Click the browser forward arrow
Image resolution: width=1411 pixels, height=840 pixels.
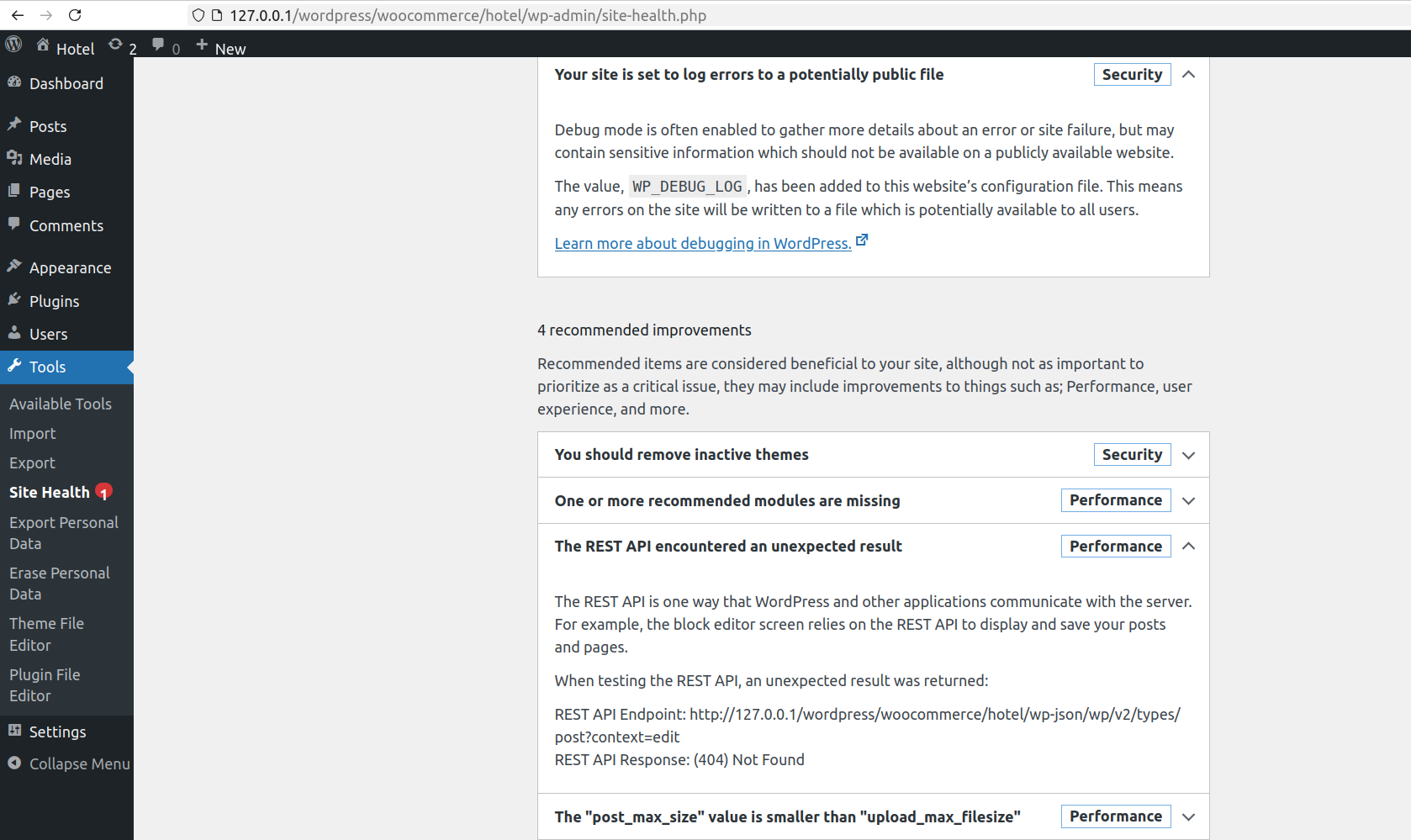pos(46,15)
